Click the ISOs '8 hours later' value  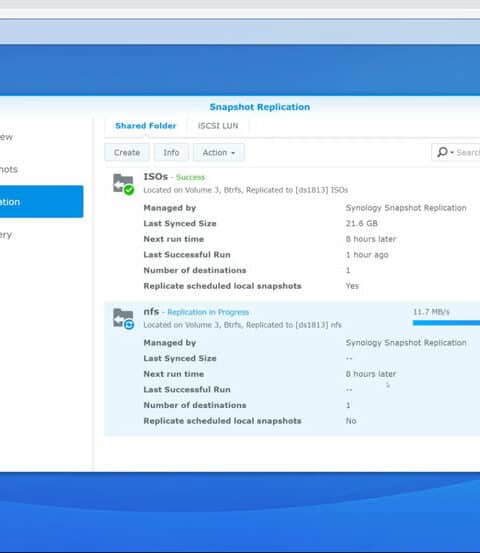click(x=371, y=239)
